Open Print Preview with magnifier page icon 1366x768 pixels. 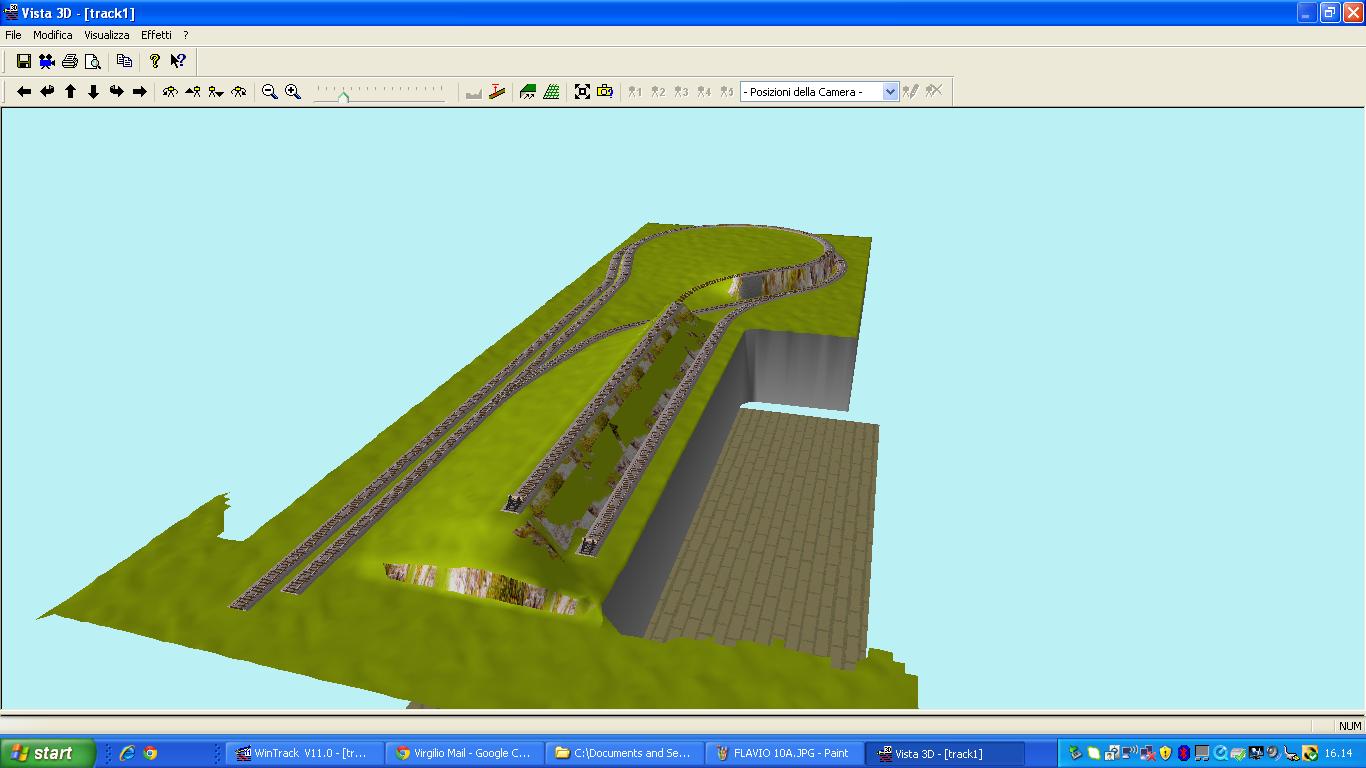tap(93, 61)
